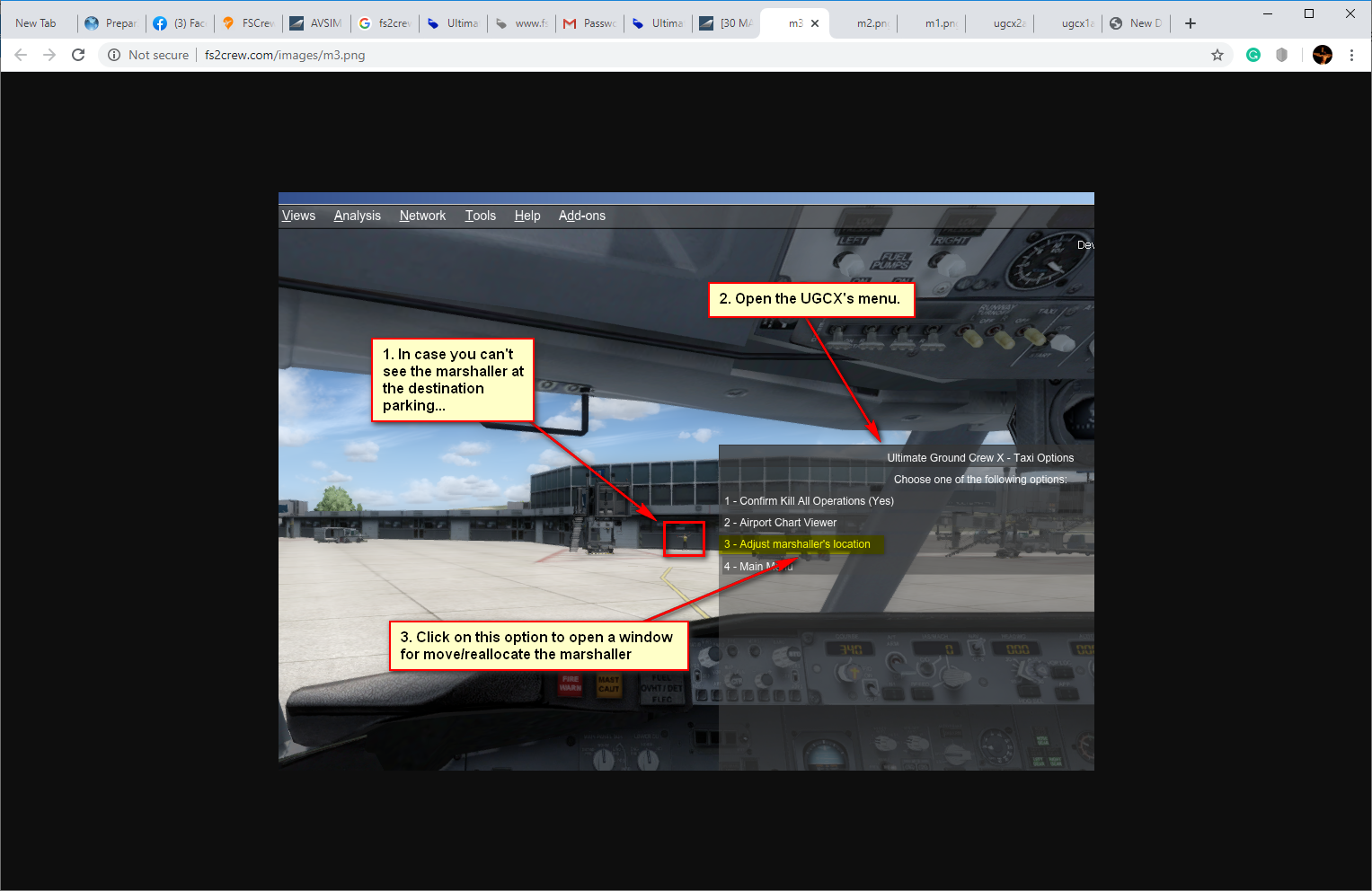Open the Not secure site information icon

(114, 55)
